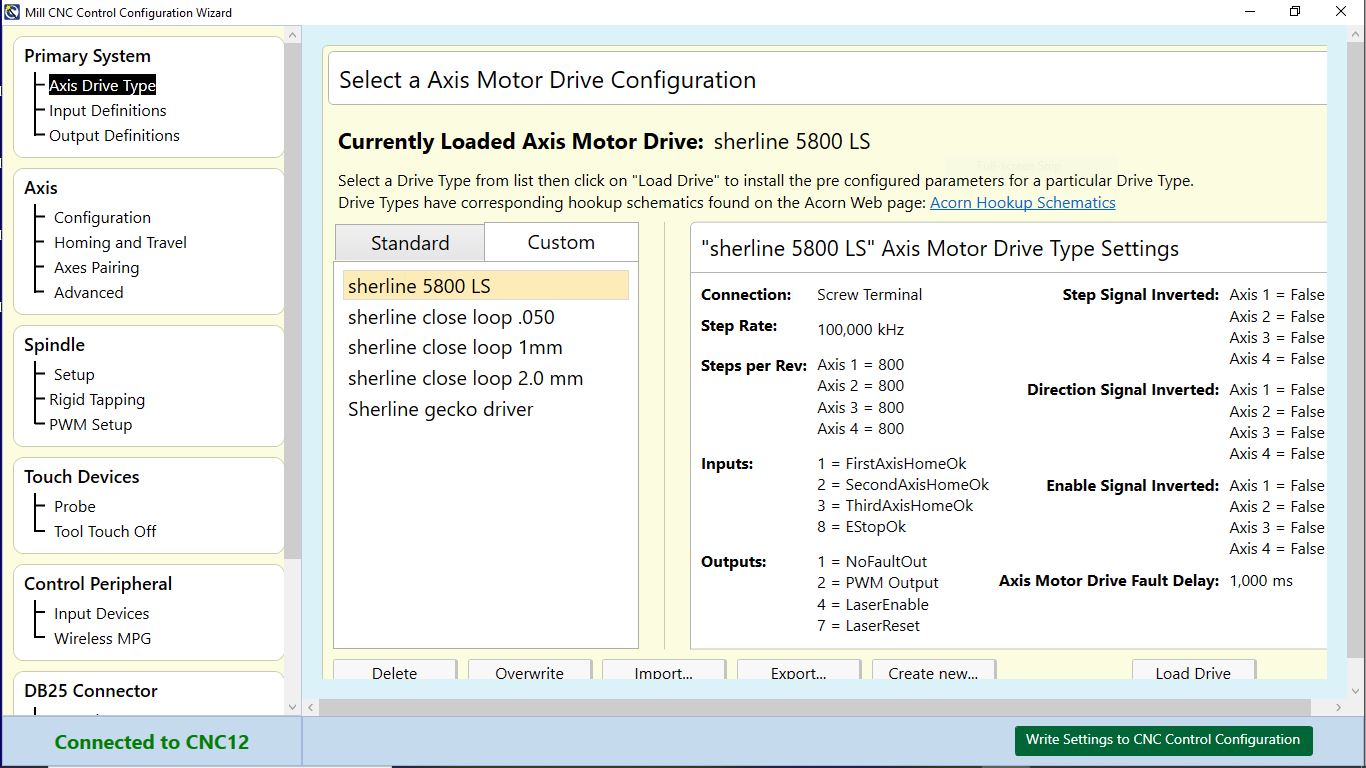Switch to the Custom tab
The height and width of the screenshot is (768, 1366).
[561, 242]
